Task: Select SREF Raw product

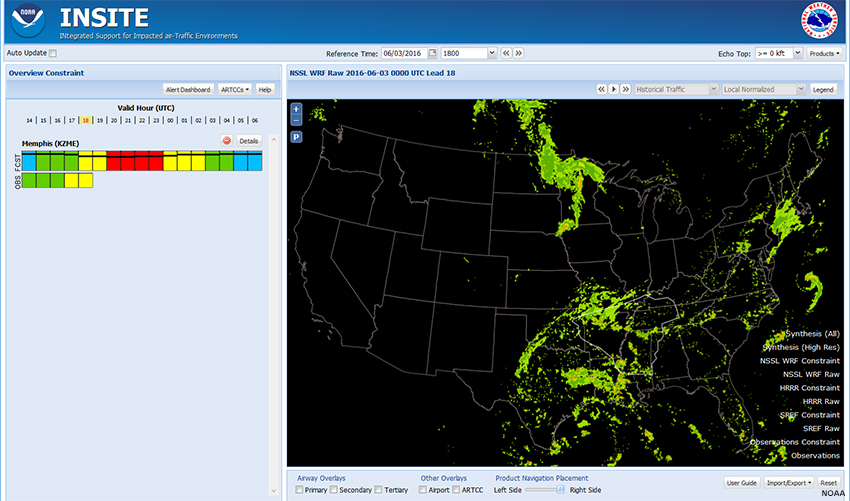Action: pos(821,429)
